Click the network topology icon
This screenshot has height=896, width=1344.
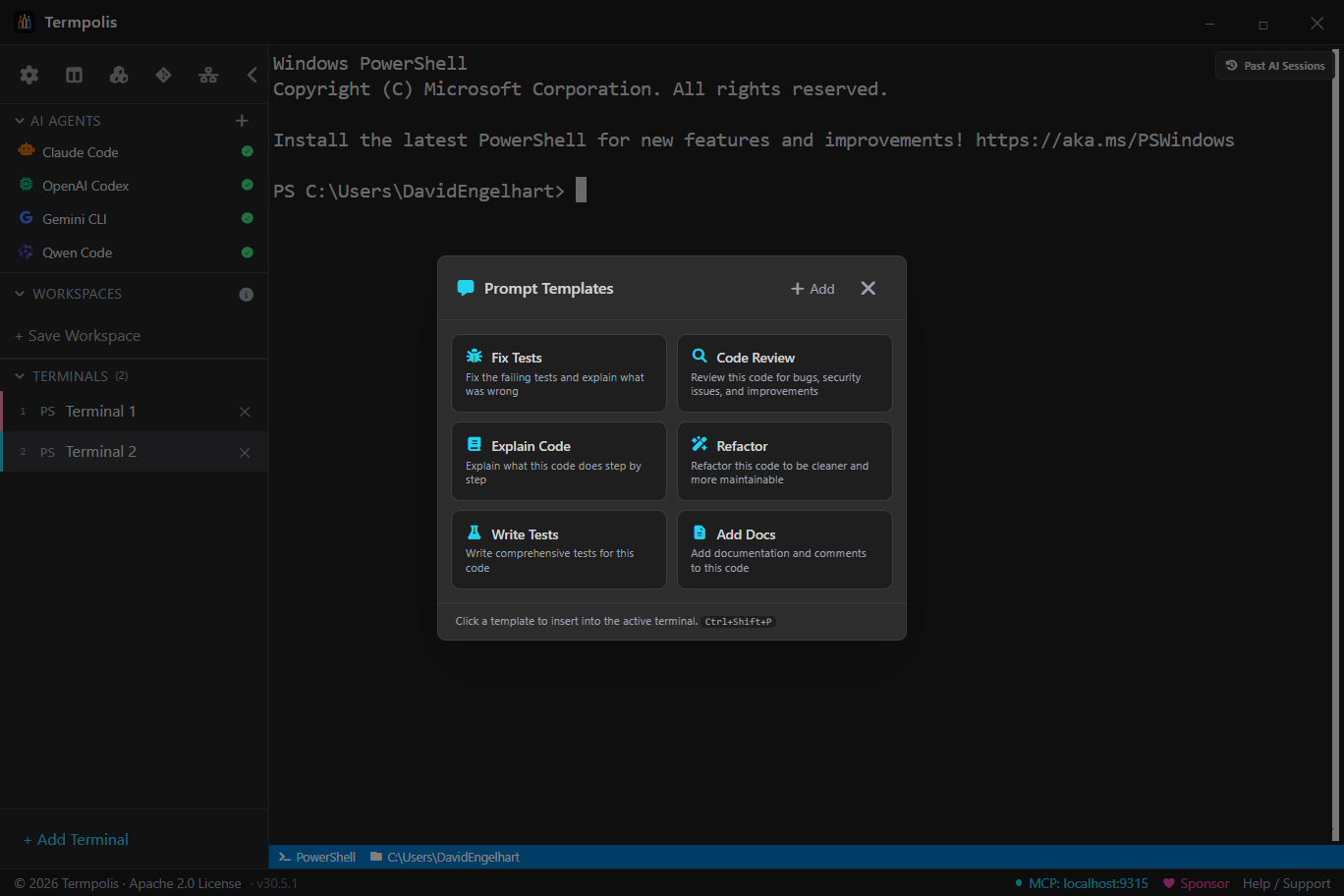(208, 75)
